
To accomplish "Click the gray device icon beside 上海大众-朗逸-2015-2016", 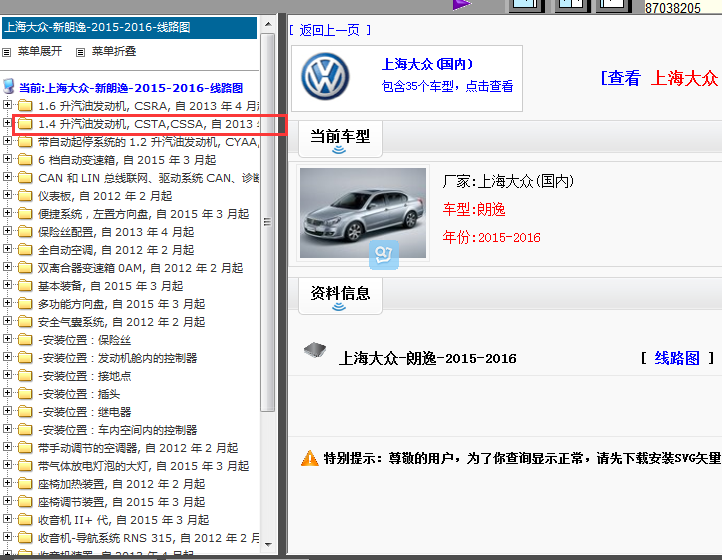I will pos(315,350).
